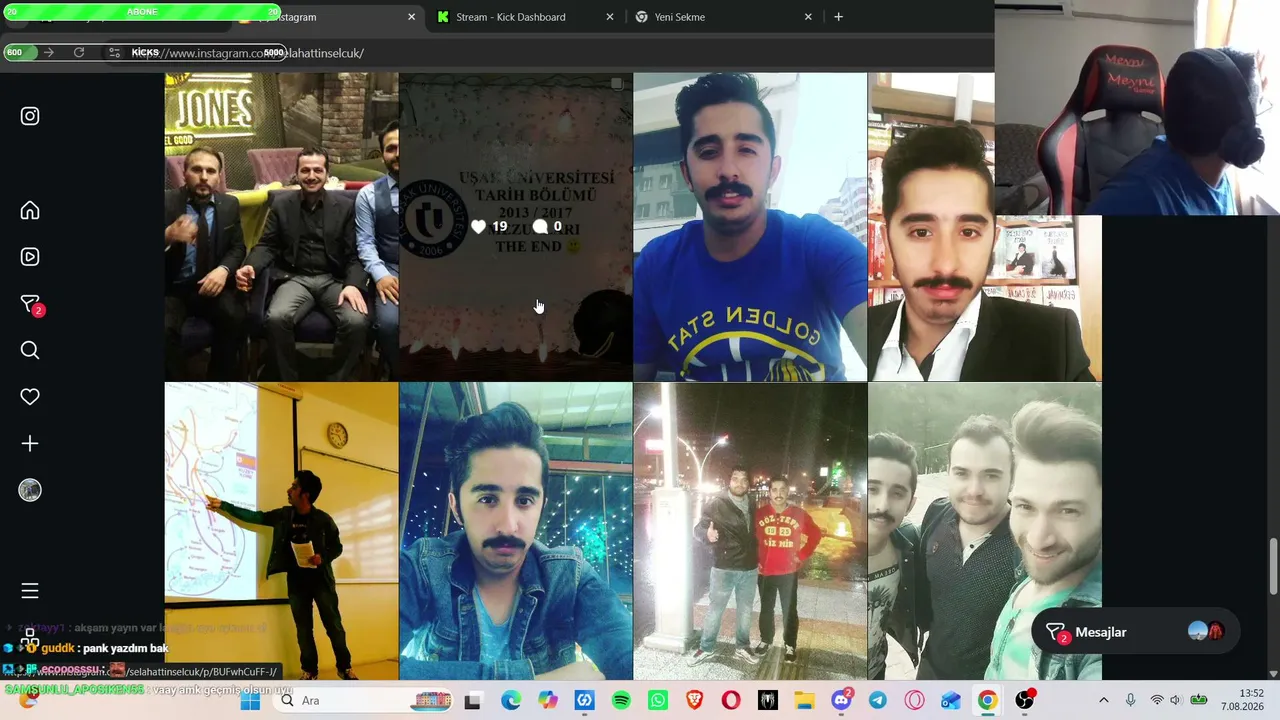Open Instagram Reels from the sidebar
Image resolution: width=1280 pixels, height=720 pixels.
point(30,257)
